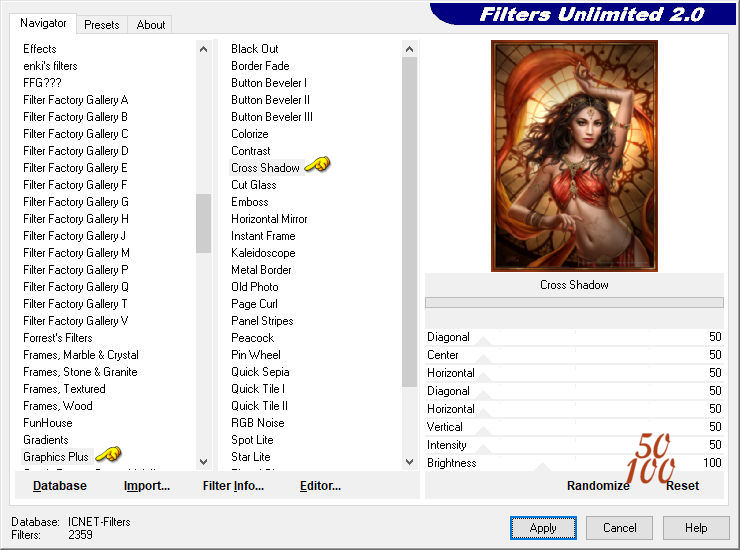Click the category list scrollbar thumb

(x=203, y=223)
